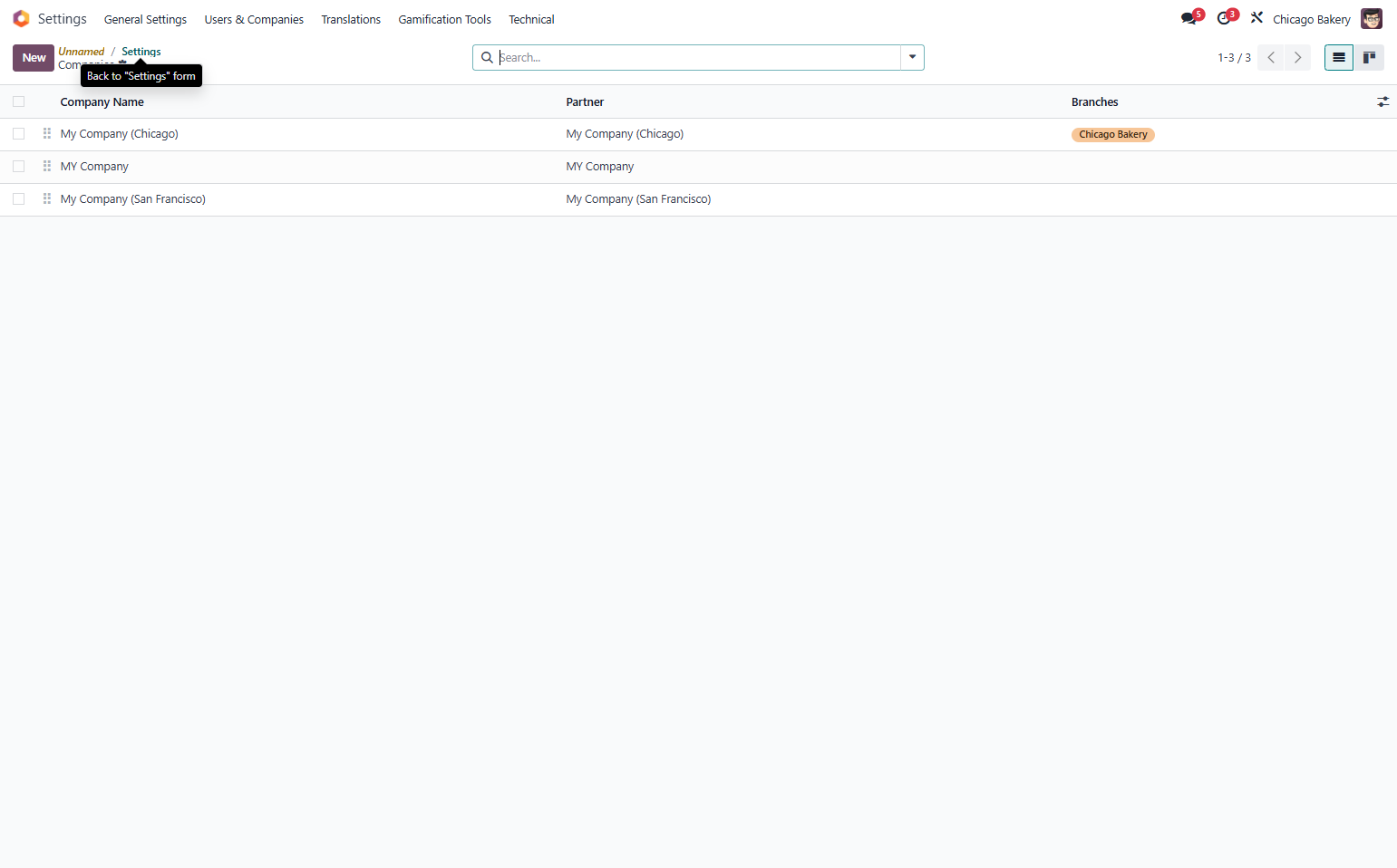This screenshot has width=1397, height=868.
Task: Click the New button
Action: (x=34, y=58)
